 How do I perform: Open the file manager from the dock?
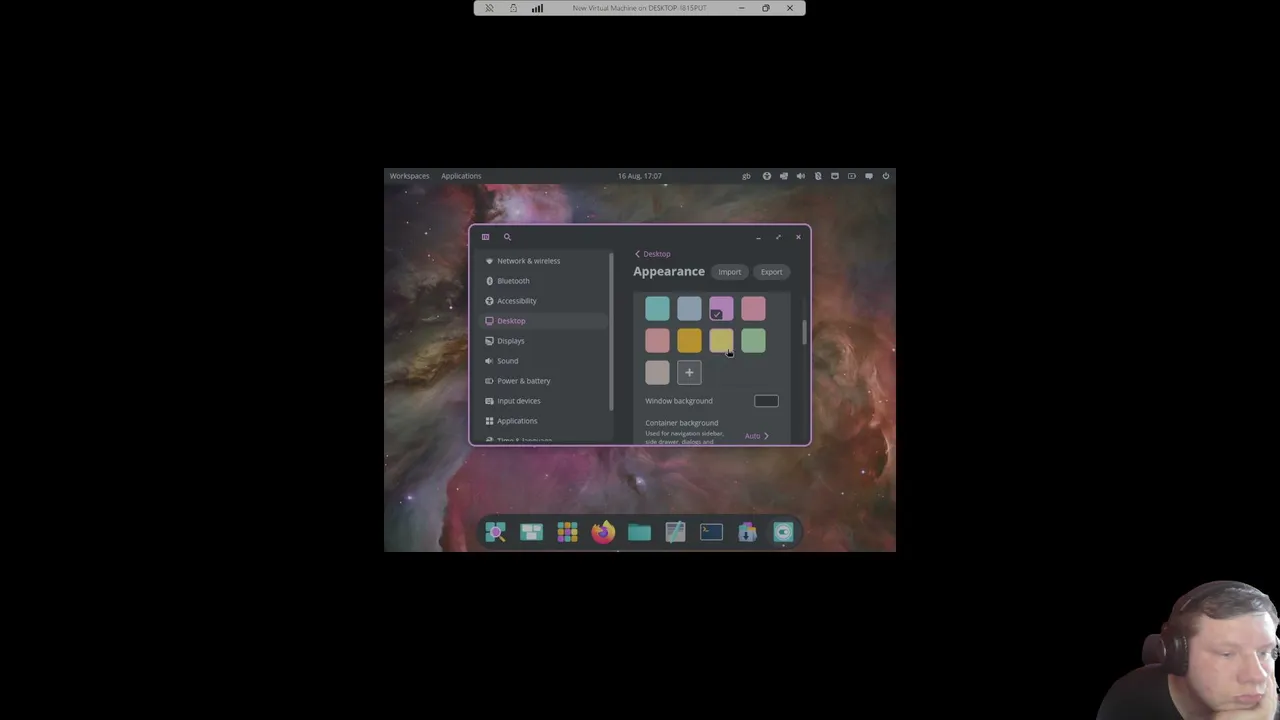click(639, 532)
